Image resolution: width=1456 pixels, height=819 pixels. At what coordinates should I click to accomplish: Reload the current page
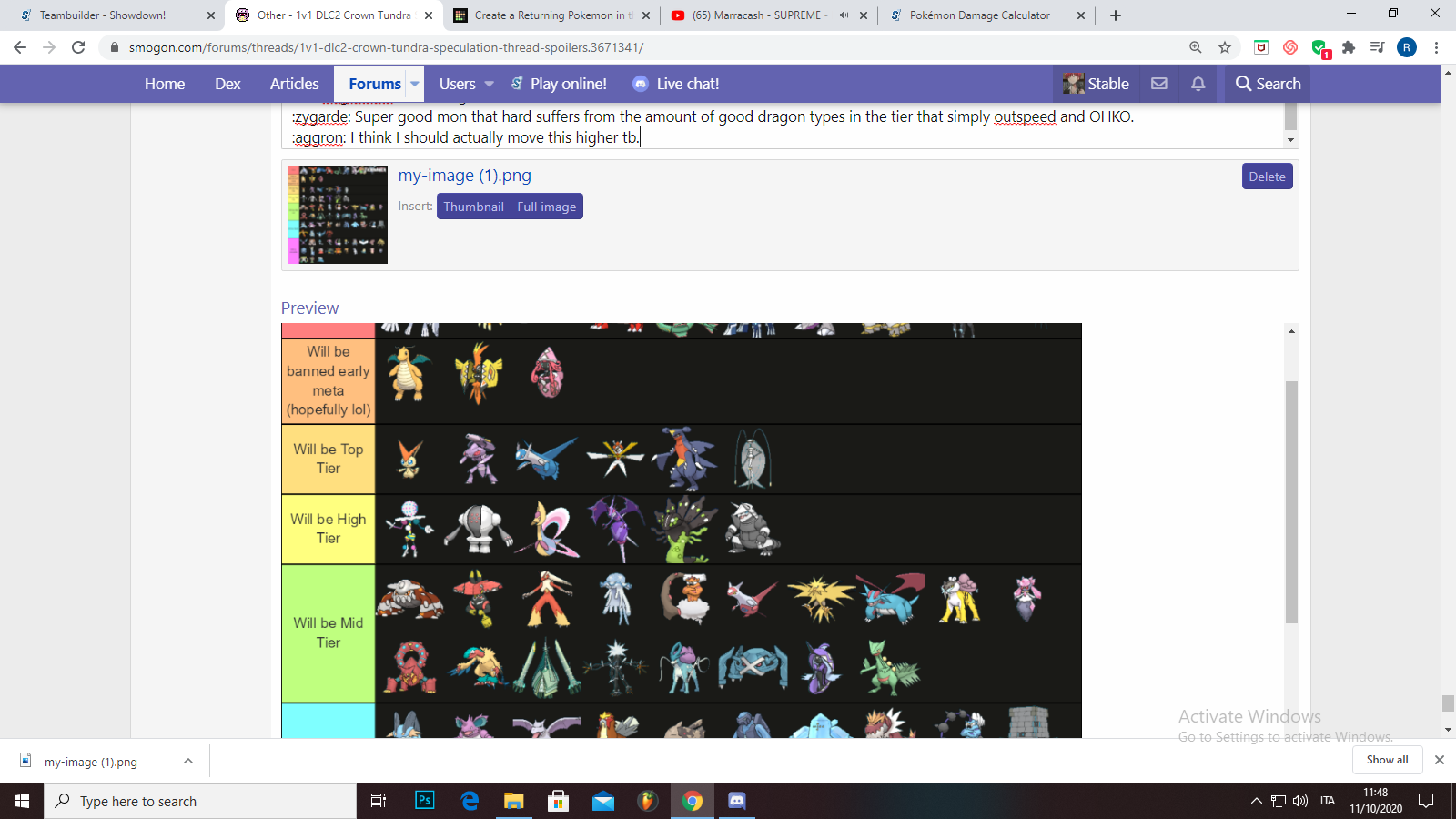pos(78,47)
